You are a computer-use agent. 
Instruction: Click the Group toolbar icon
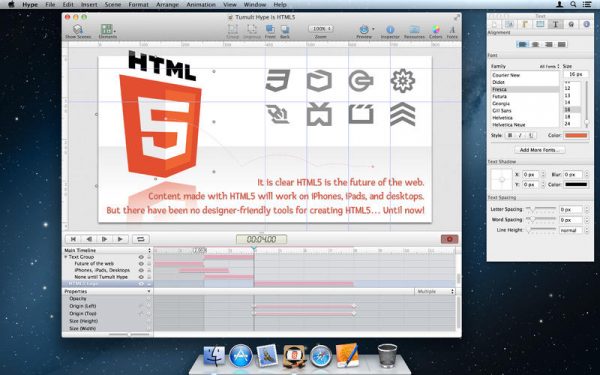pyautogui.click(x=233, y=29)
